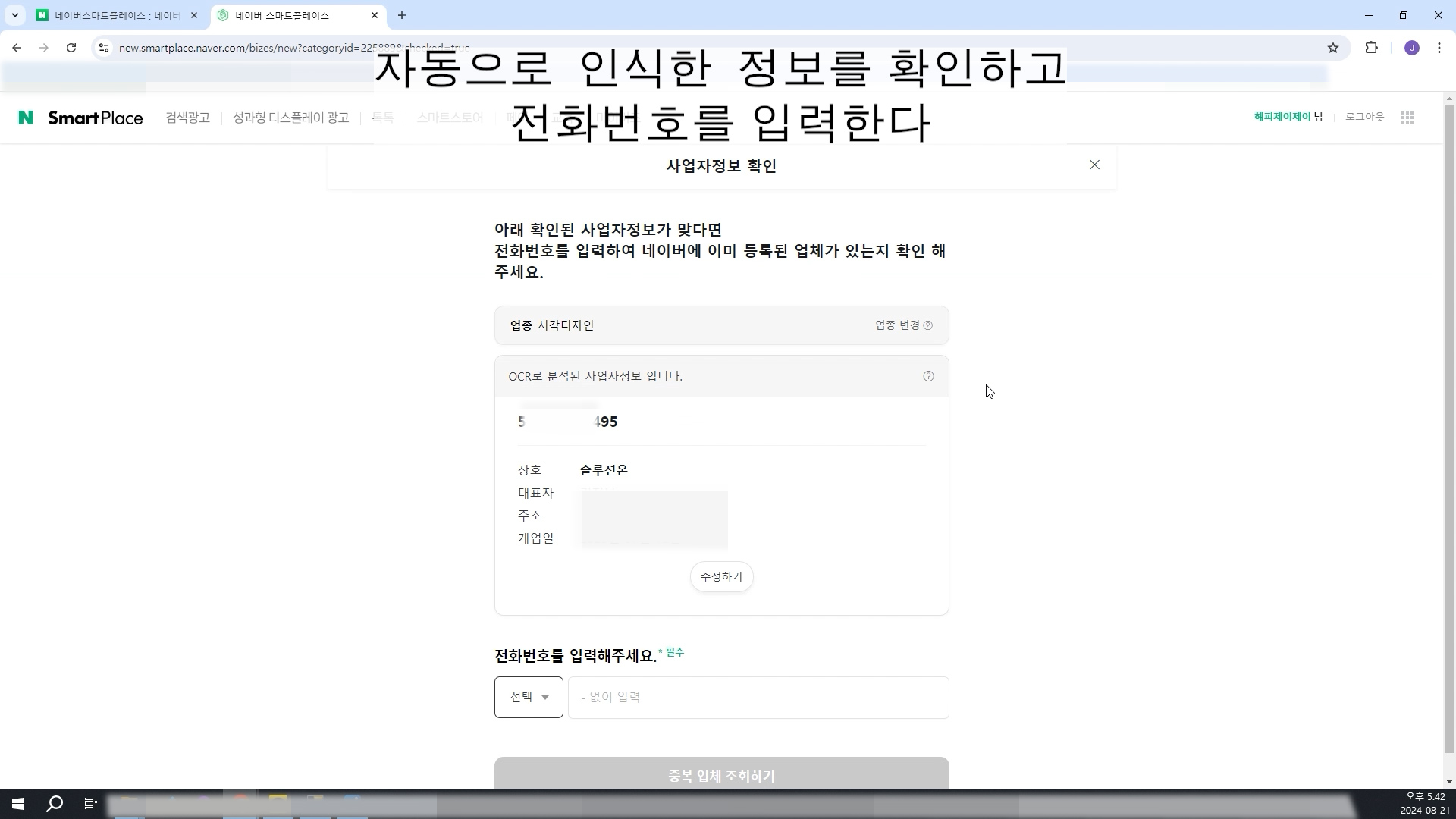Screen dimensions: 1456x819
Task: Click the Naver N logo icon
Action: pyautogui.click(x=26, y=118)
